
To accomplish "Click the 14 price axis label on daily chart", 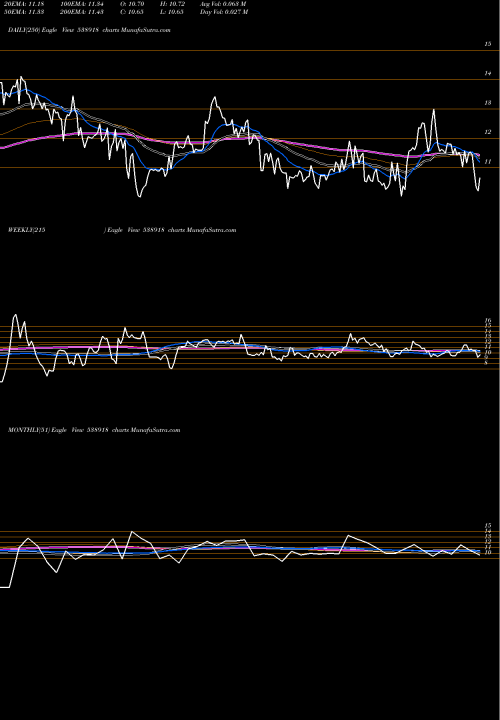I will coord(488,73).
